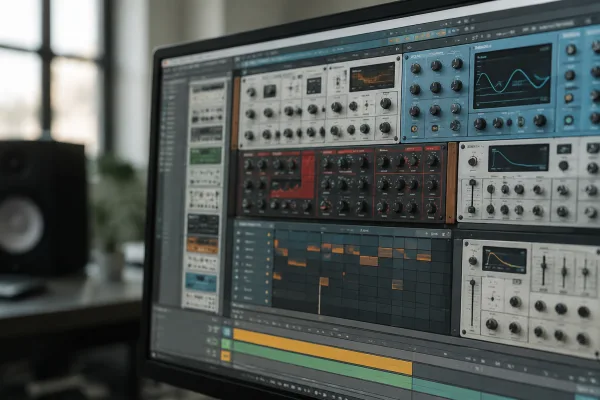Click the decay envelope display on middle-right white synth
The width and height of the screenshot is (600, 400).
518,158
